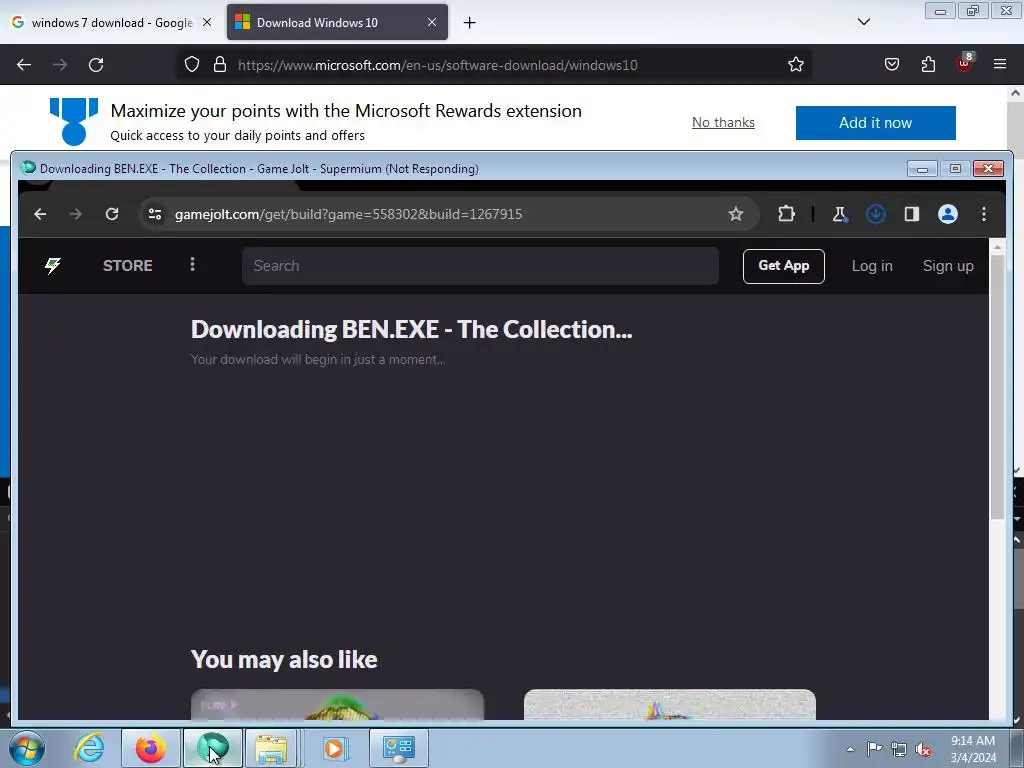Screen dimensions: 1024x768
Task: Close the Download Windows 10 tab
Action: point(432,23)
